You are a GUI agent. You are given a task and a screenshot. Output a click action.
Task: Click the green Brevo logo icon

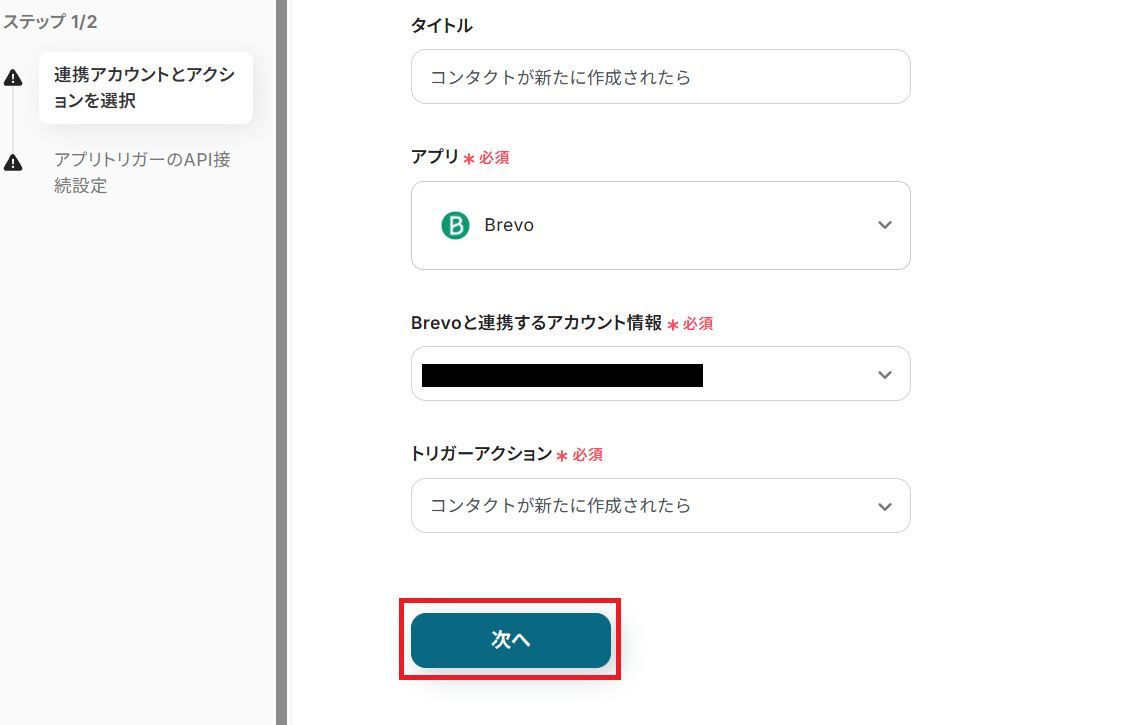click(x=455, y=225)
